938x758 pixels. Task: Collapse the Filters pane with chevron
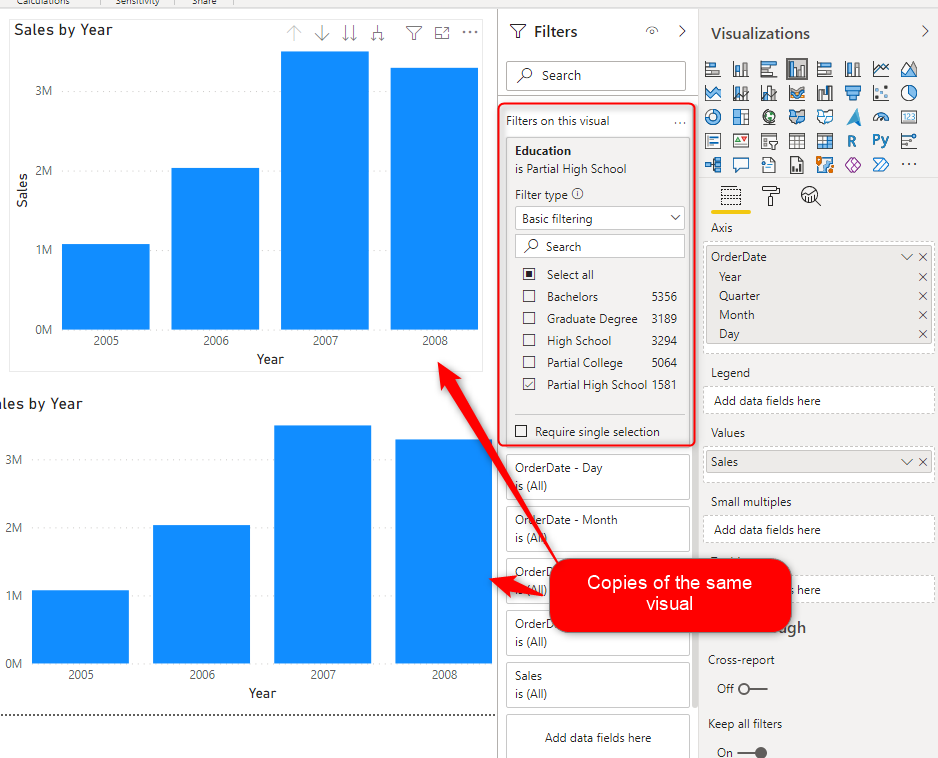pos(682,32)
